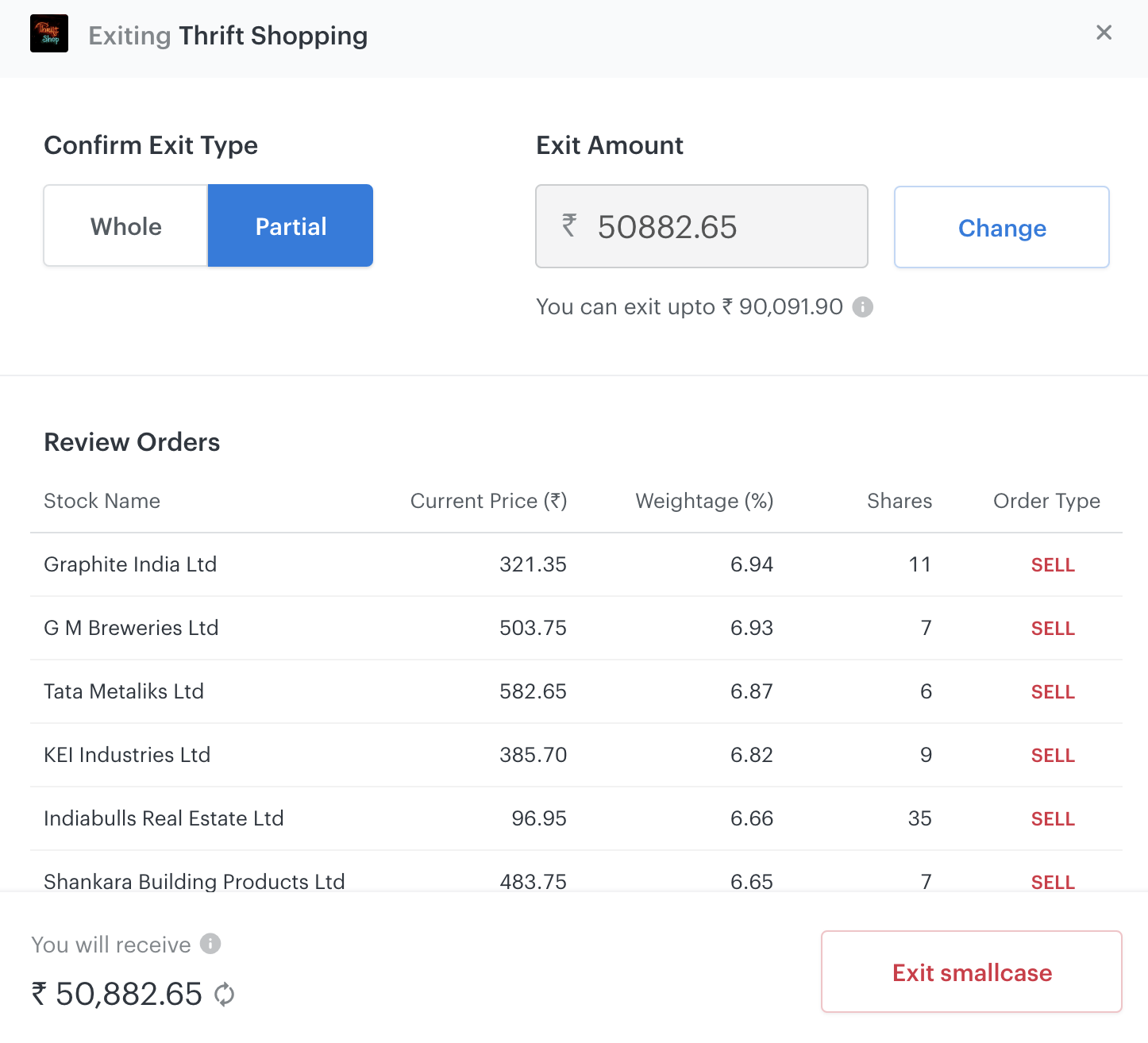Click the ₹ 50,882.65 receive amount
The height and width of the screenshot is (1043, 1148).
(117, 994)
